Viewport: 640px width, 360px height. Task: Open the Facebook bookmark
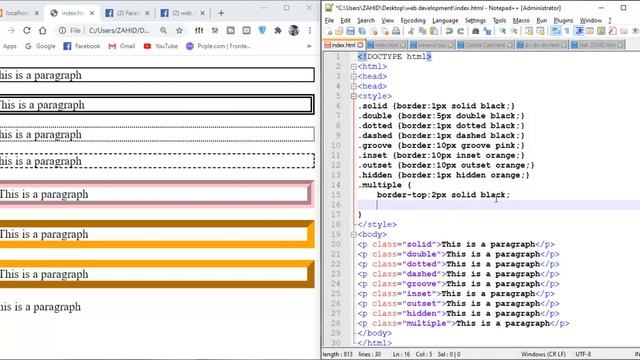(82, 46)
